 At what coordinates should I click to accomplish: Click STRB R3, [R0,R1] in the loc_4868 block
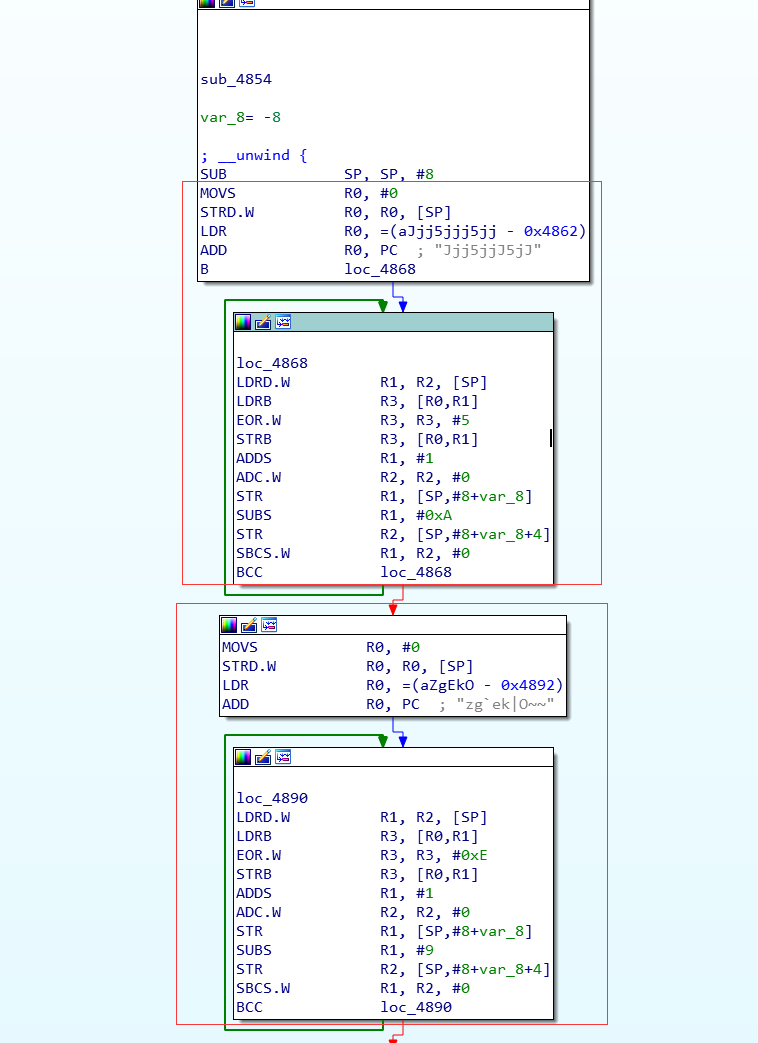357,439
